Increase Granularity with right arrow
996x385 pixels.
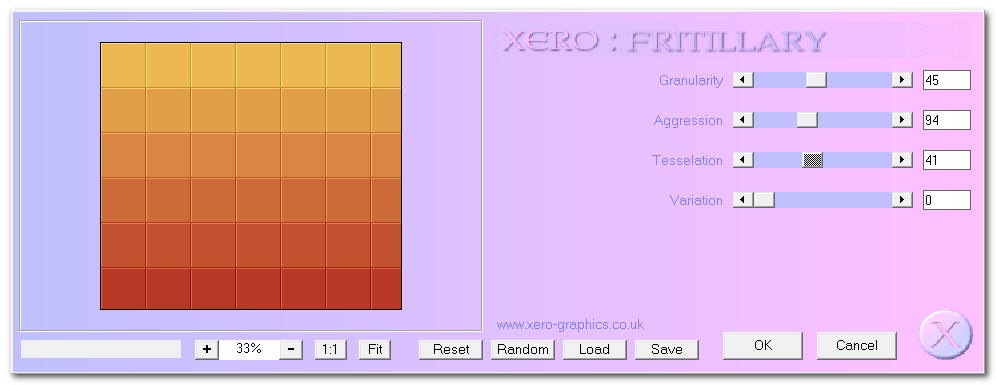(902, 80)
